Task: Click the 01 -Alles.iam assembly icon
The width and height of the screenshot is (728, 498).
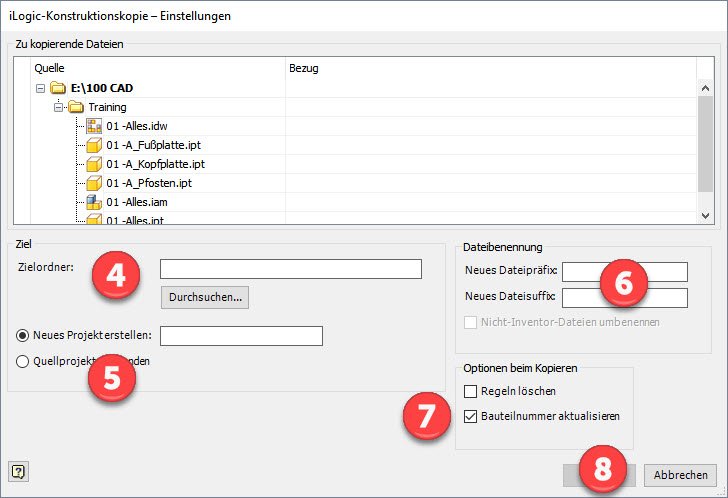Action: [x=94, y=202]
